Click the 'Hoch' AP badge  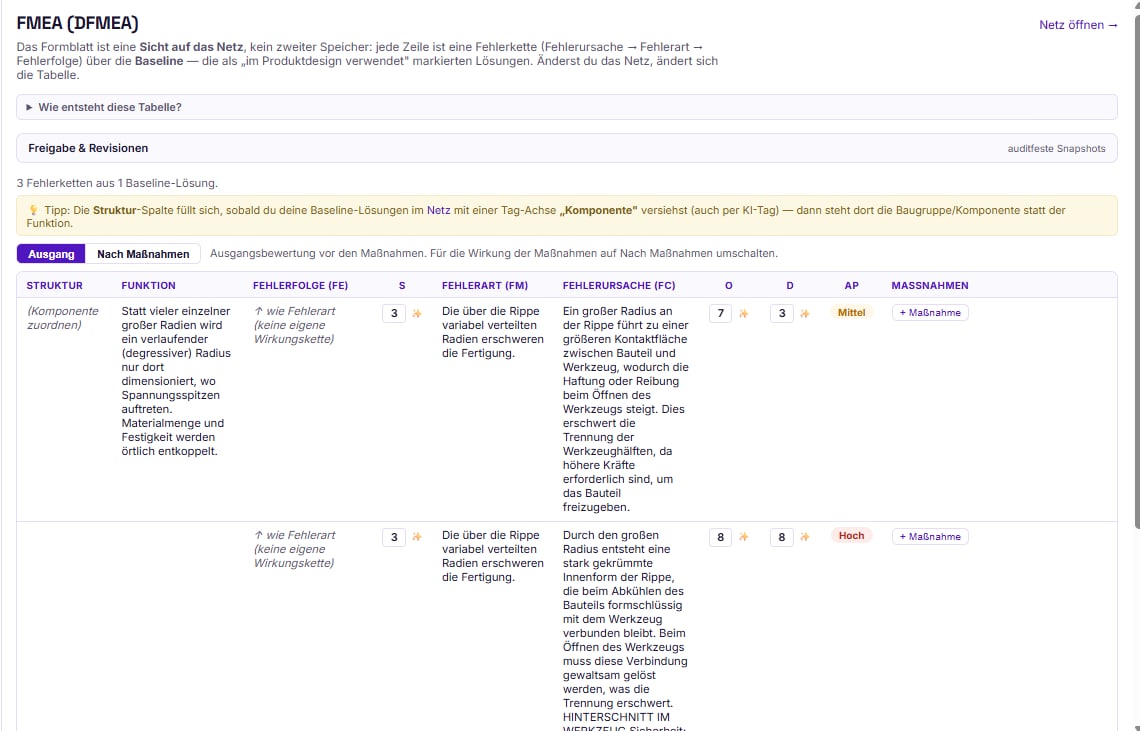(851, 536)
